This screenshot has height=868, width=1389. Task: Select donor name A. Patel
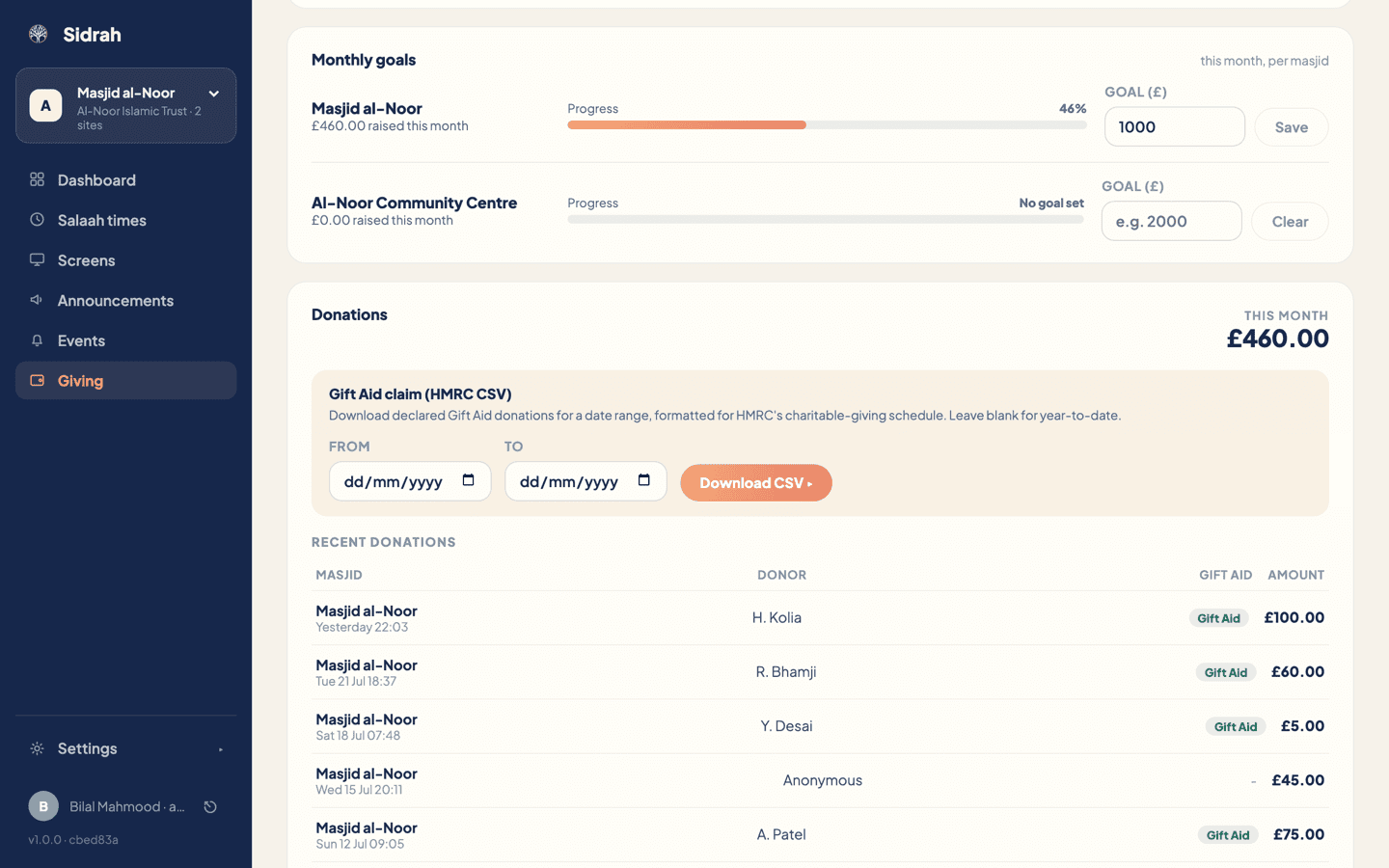pyautogui.click(x=781, y=834)
